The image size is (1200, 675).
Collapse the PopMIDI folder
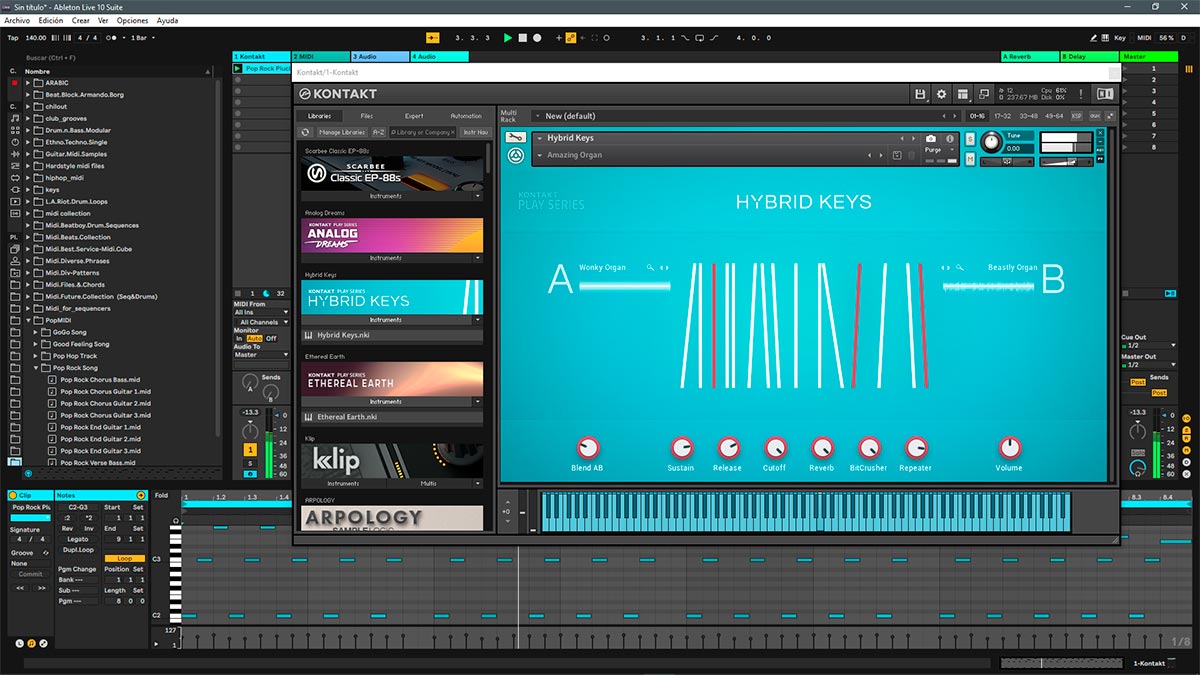[x=29, y=320]
